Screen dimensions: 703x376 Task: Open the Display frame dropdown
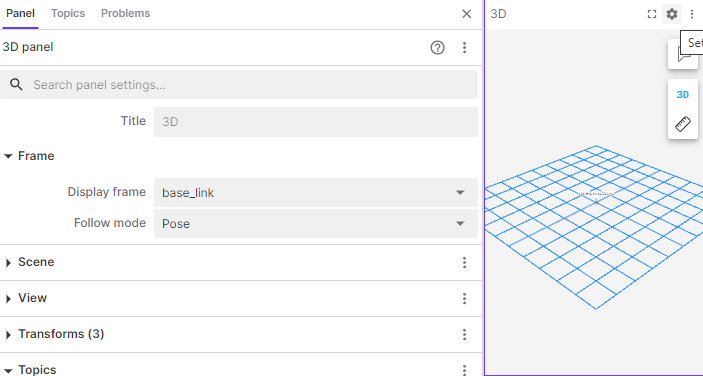point(316,193)
